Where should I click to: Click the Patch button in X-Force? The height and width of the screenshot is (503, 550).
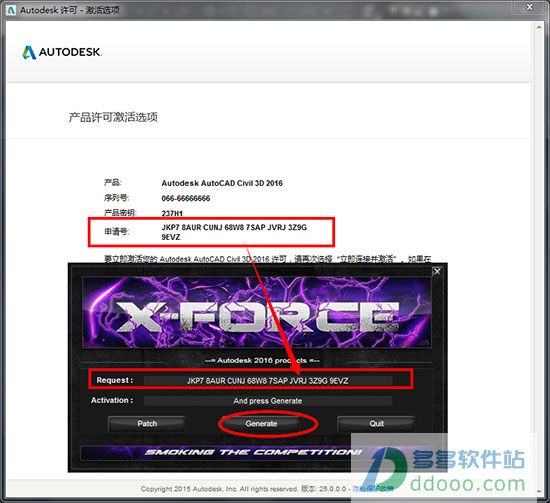[x=147, y=424]
